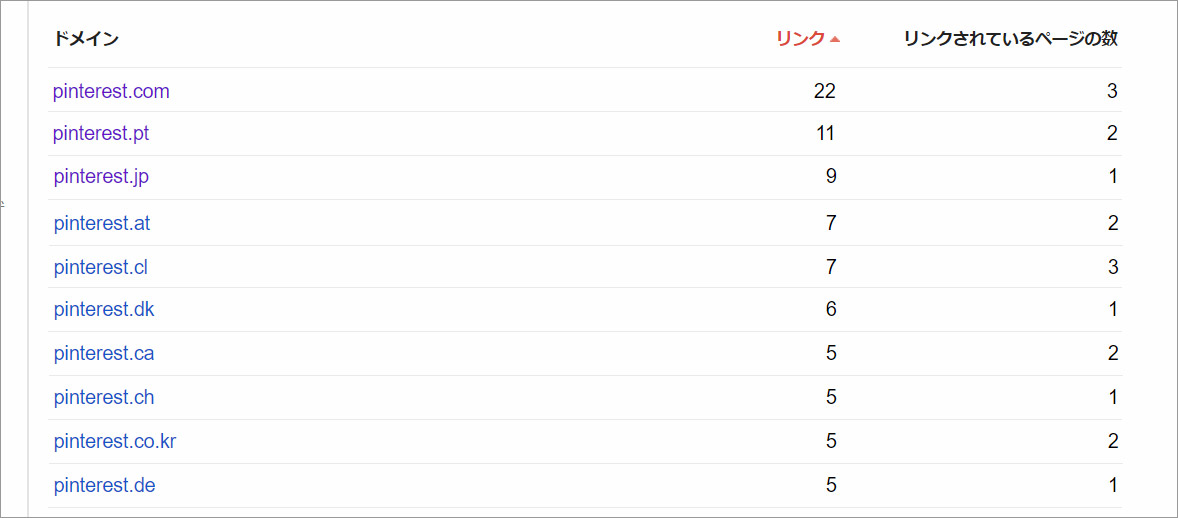Open the pinterest.ch domain link

pyautogui.click(x=104, y=396)
